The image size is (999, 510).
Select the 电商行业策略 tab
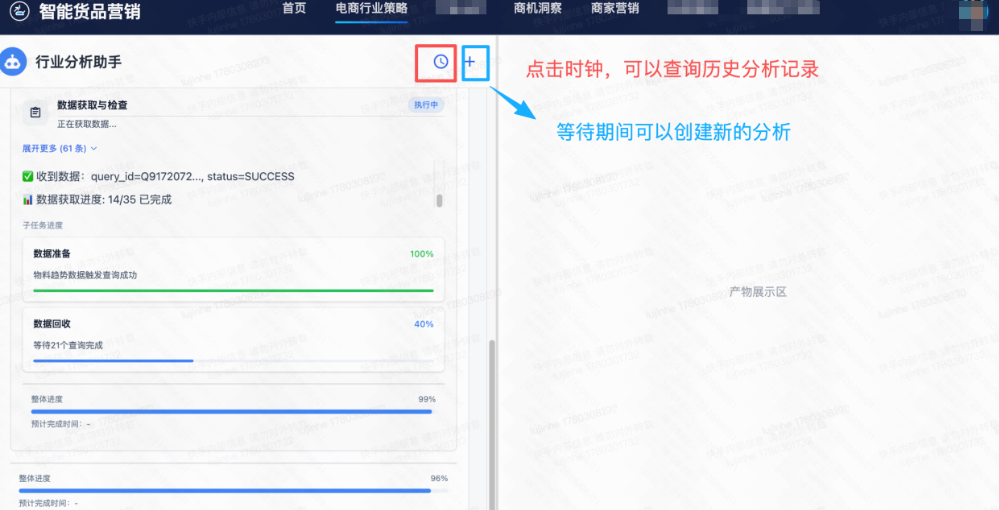pyautogui.click(x=371, y=8)
